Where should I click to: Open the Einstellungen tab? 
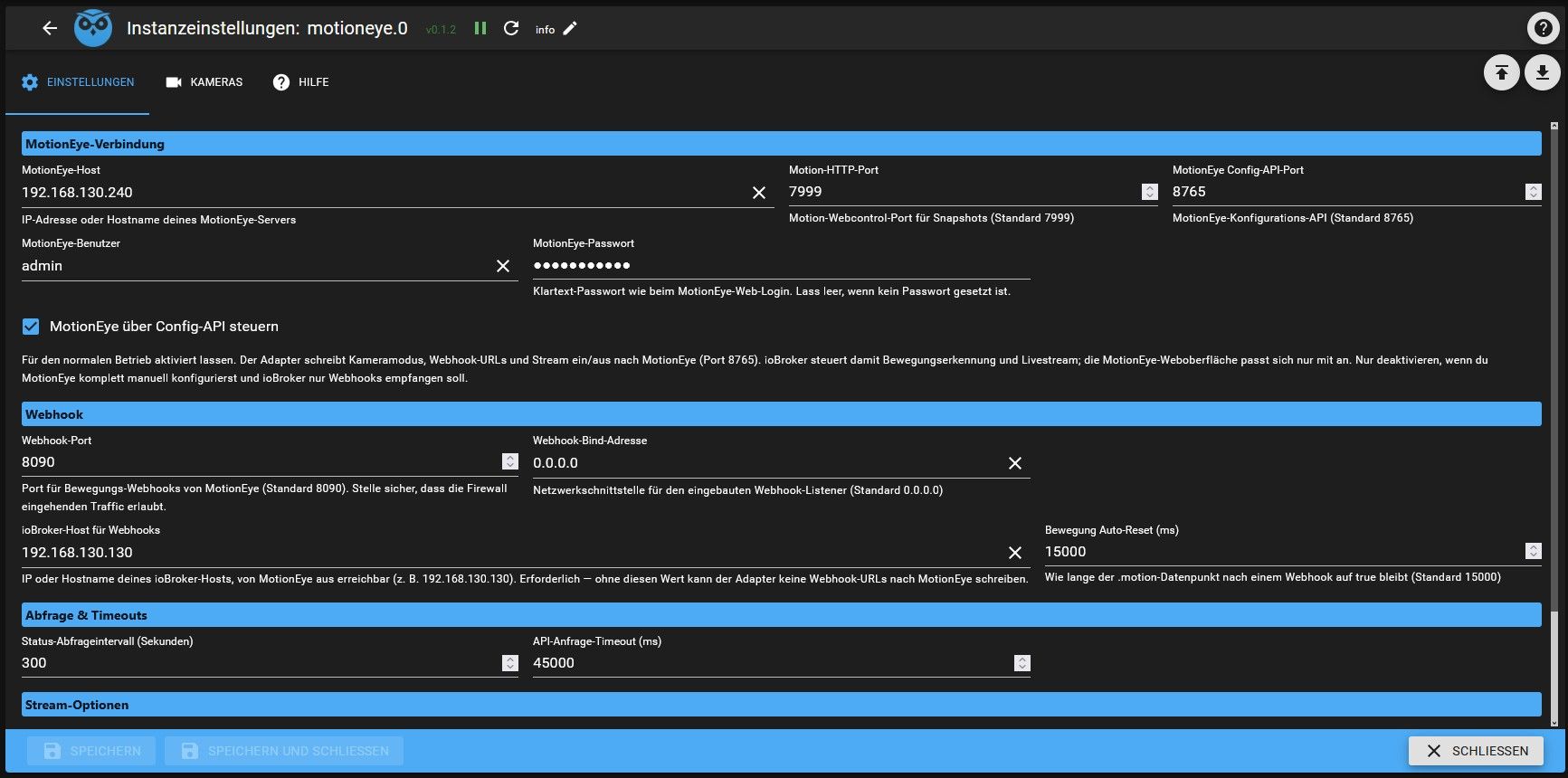click(78, 82)
